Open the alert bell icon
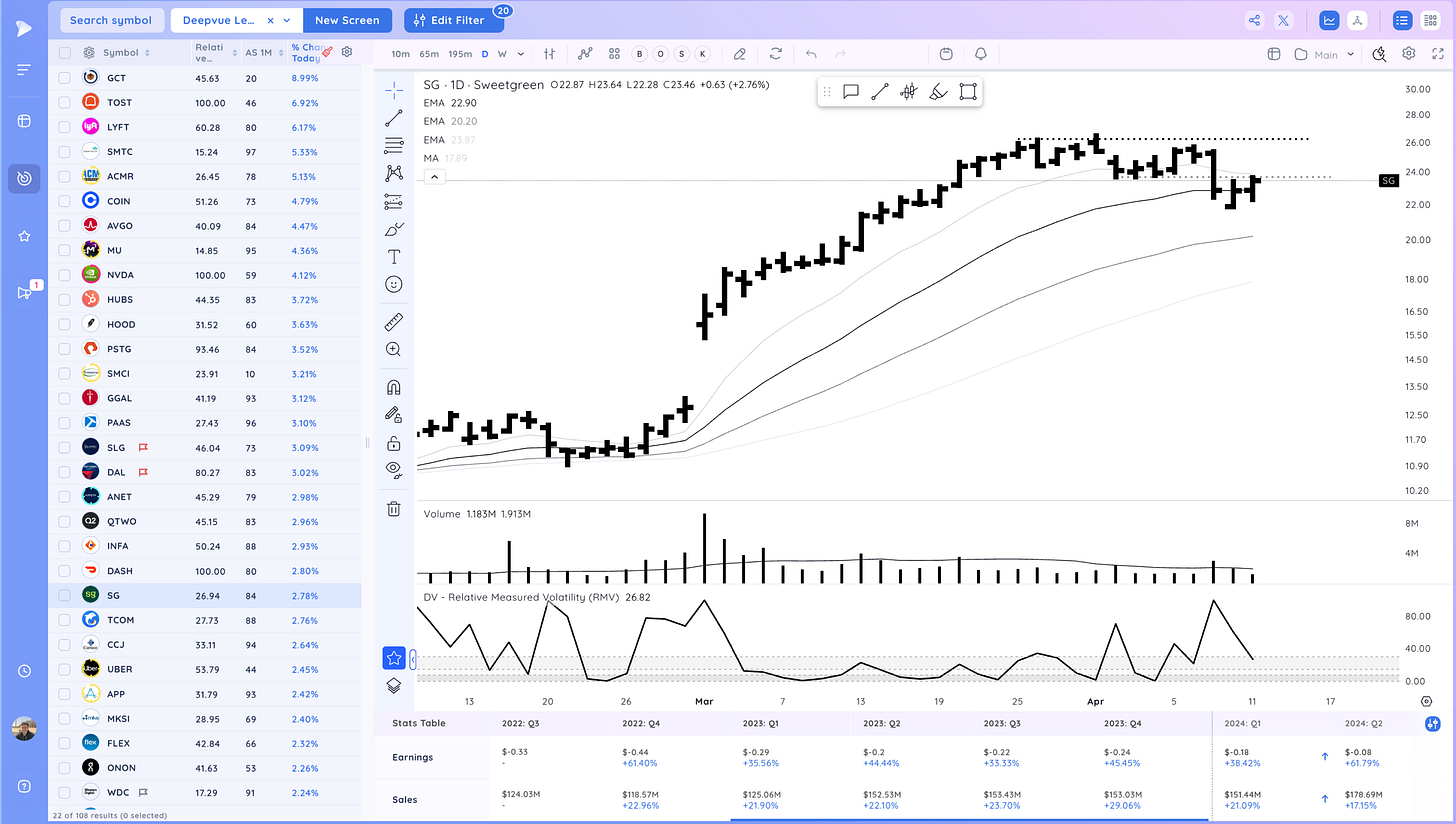Screen dimensions: 1456x824 [981, 54]
